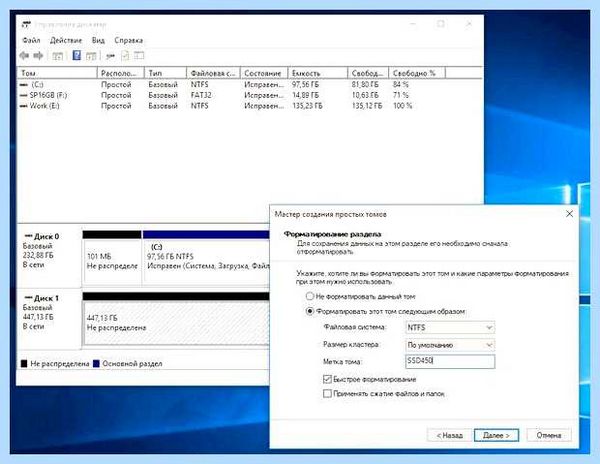Screen dimensions: 600x464
Task: Click the blue 'Основной раздел' legend swatch
Action: point(96,363)
